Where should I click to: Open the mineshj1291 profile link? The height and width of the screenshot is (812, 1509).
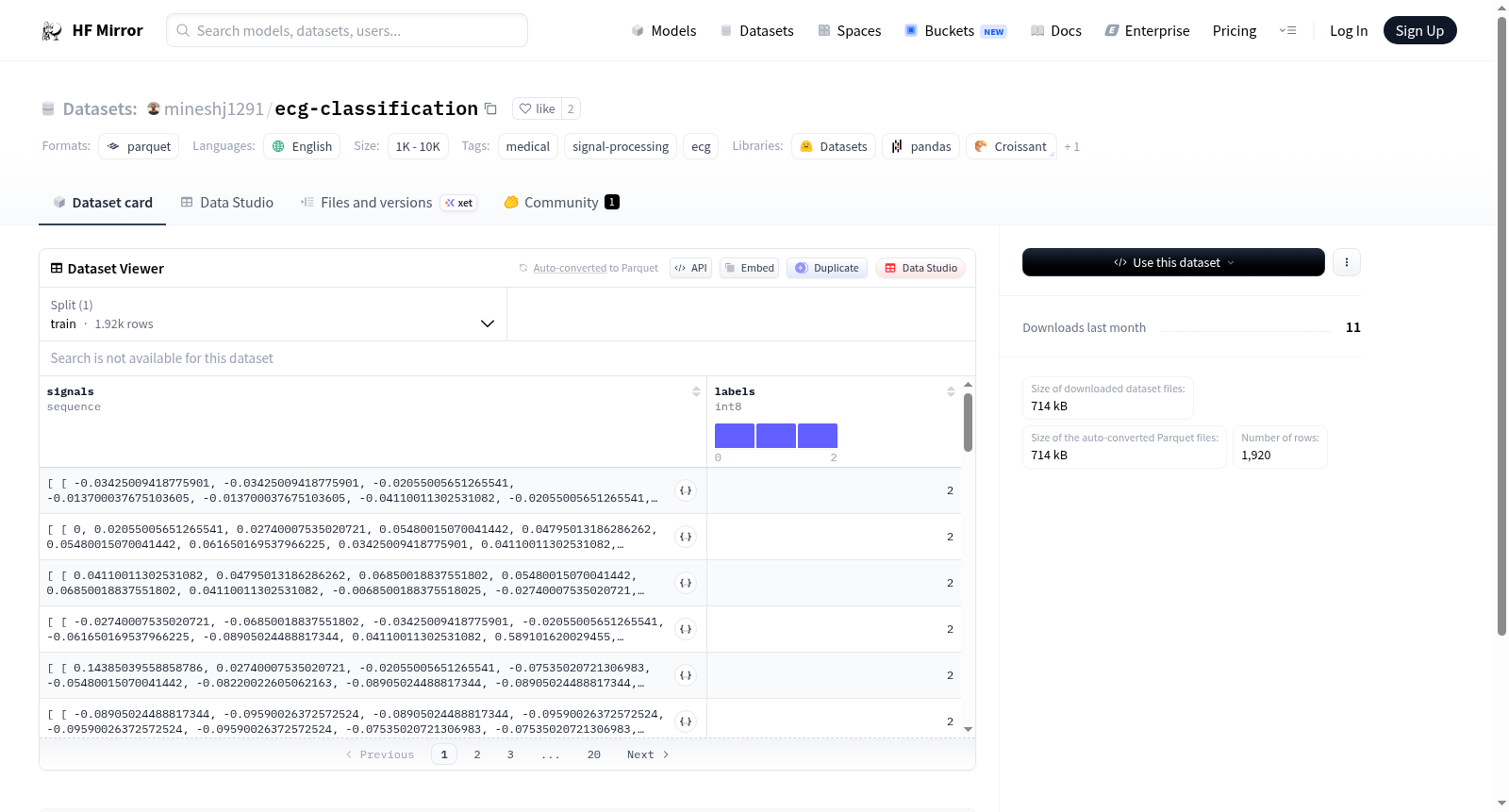pyautogui.click(x=214, y=108)
